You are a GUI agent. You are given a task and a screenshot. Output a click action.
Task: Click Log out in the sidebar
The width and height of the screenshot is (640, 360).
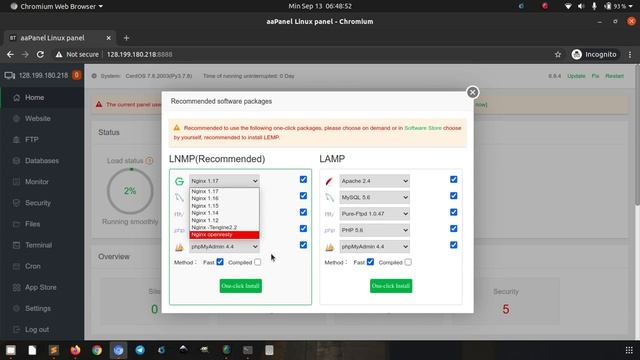pos(42,329)
